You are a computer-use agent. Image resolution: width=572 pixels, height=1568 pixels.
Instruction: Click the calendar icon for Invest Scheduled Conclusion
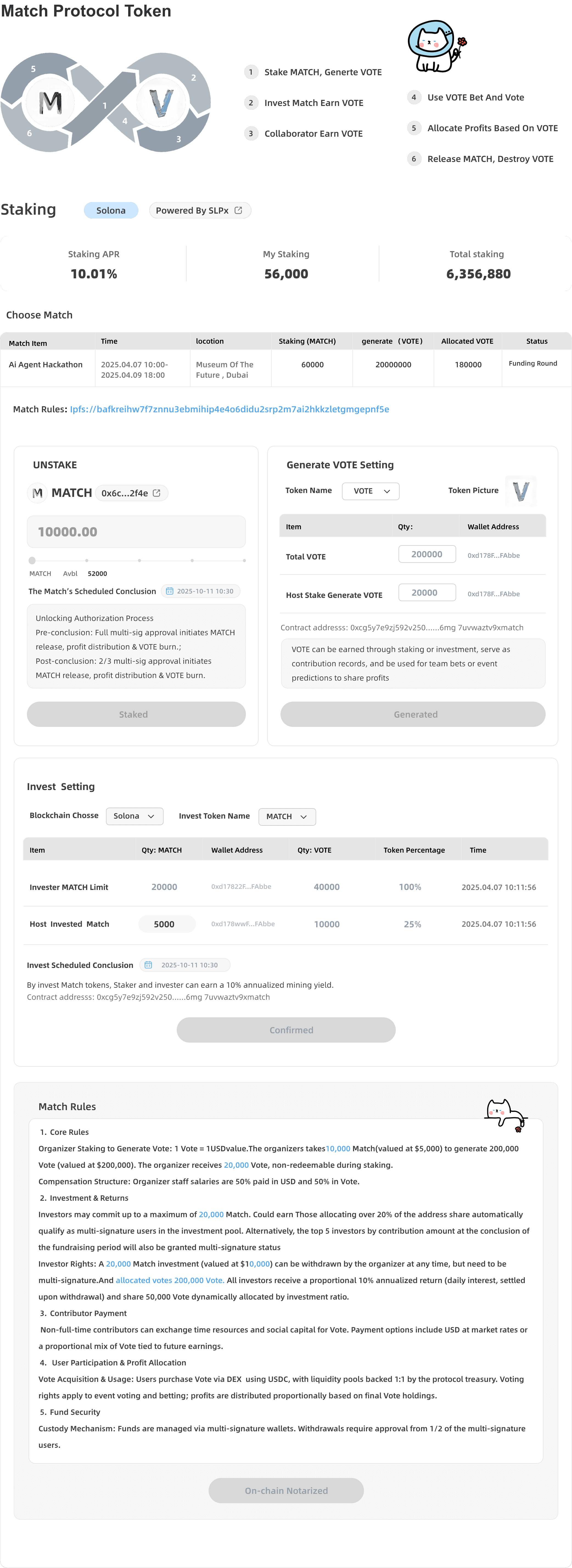pyautogui.click(x=148, y=965)
